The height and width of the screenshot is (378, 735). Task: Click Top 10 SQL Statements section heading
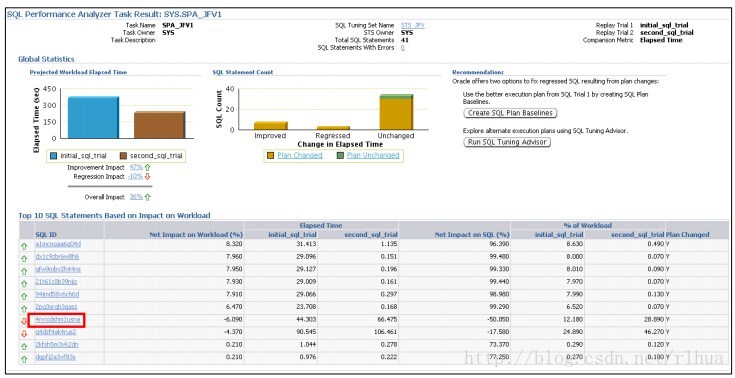[x=114, y=216]
